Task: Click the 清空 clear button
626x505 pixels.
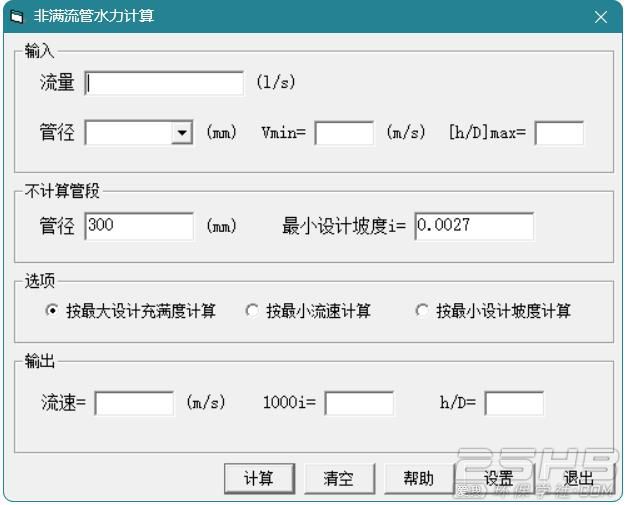Action: tap(339, 478)
